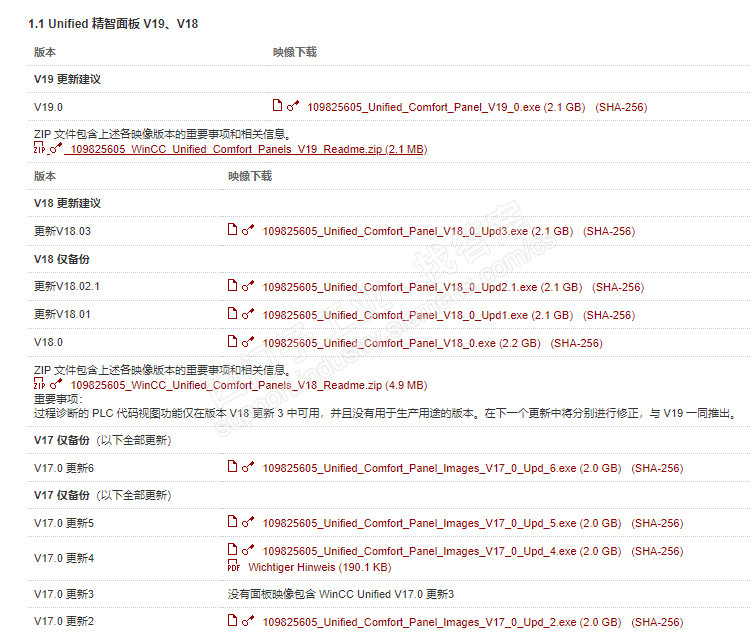Click file icon in V17.0 更新2 row
This screenshot has height=635, width=751.
(232, 620)
